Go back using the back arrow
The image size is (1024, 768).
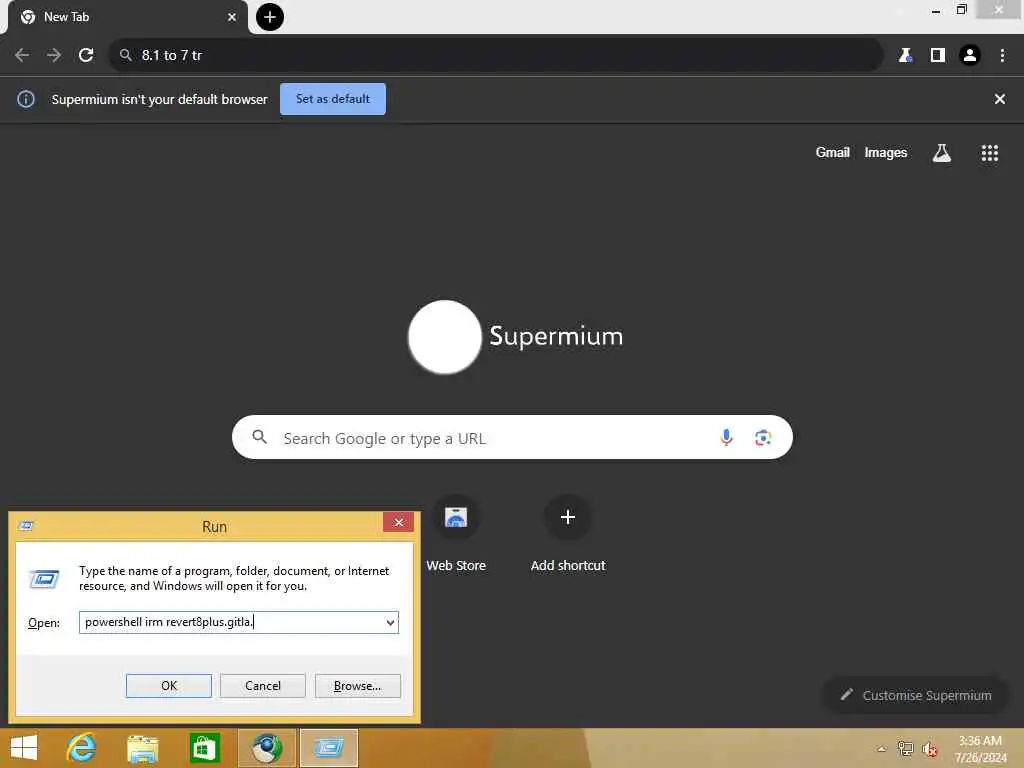pyautogui.click(x=22, y=55)
